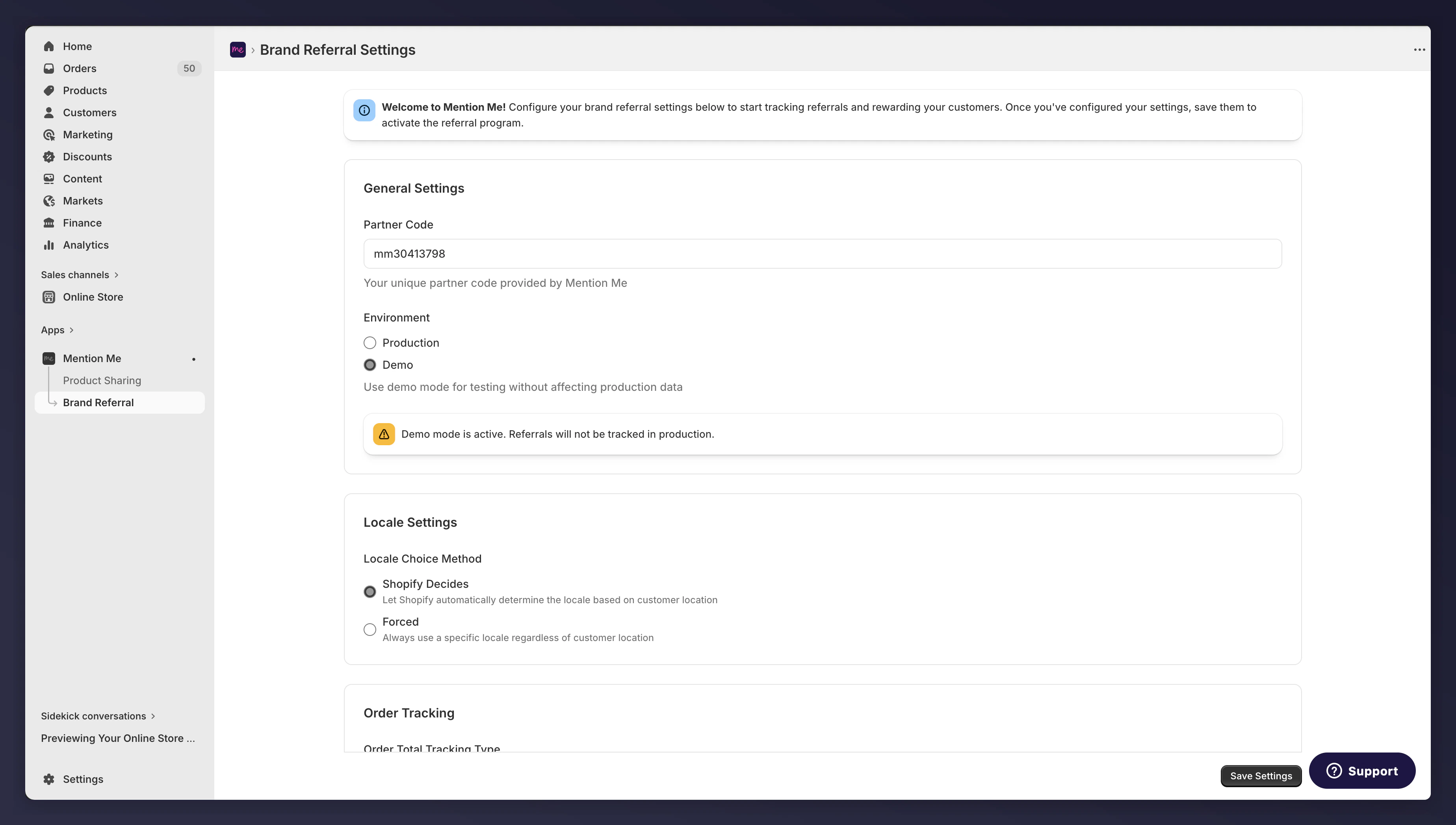Select the Production environment radio button

(370, 343)
